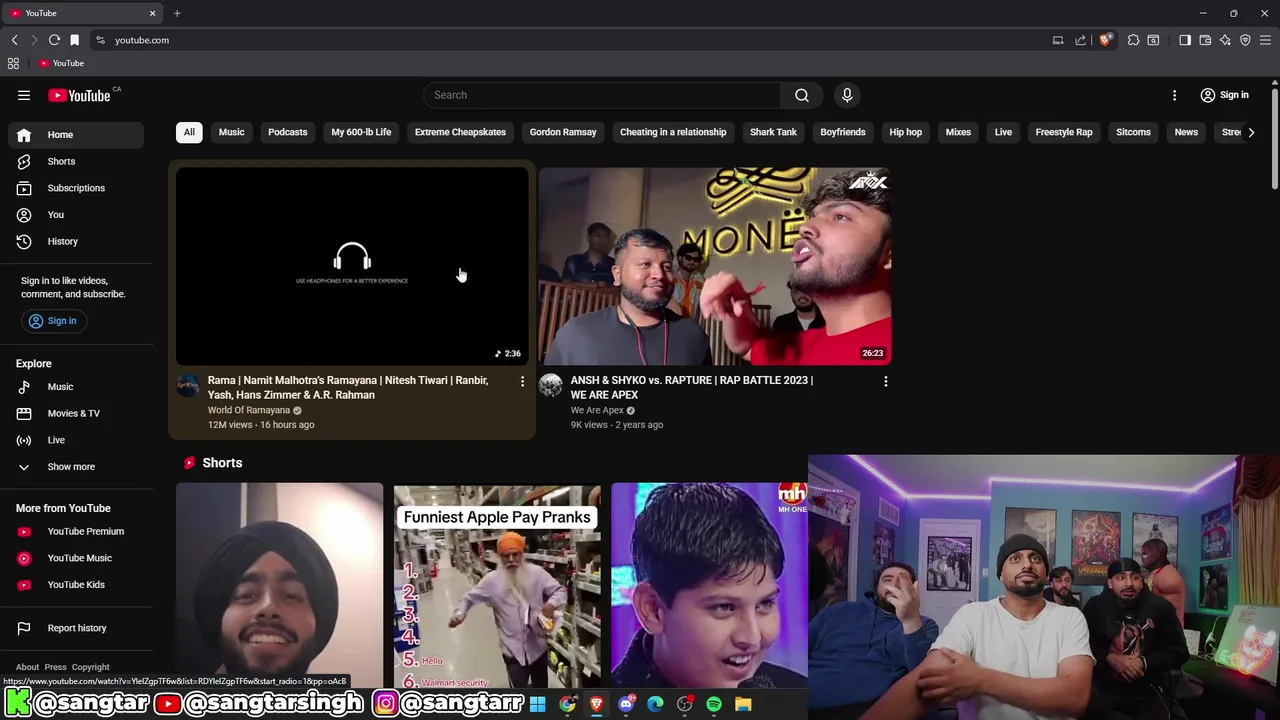Start voice search with the microphone icon
The height and width of the screenshot is (720, 1280).
point(847,95)
